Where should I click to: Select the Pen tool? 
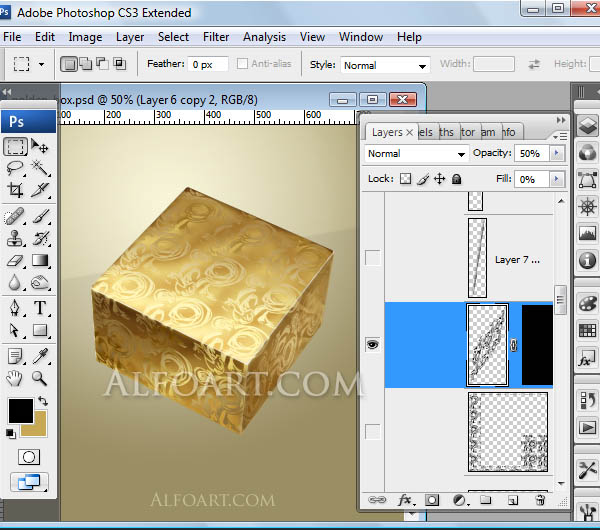point(15,308)
